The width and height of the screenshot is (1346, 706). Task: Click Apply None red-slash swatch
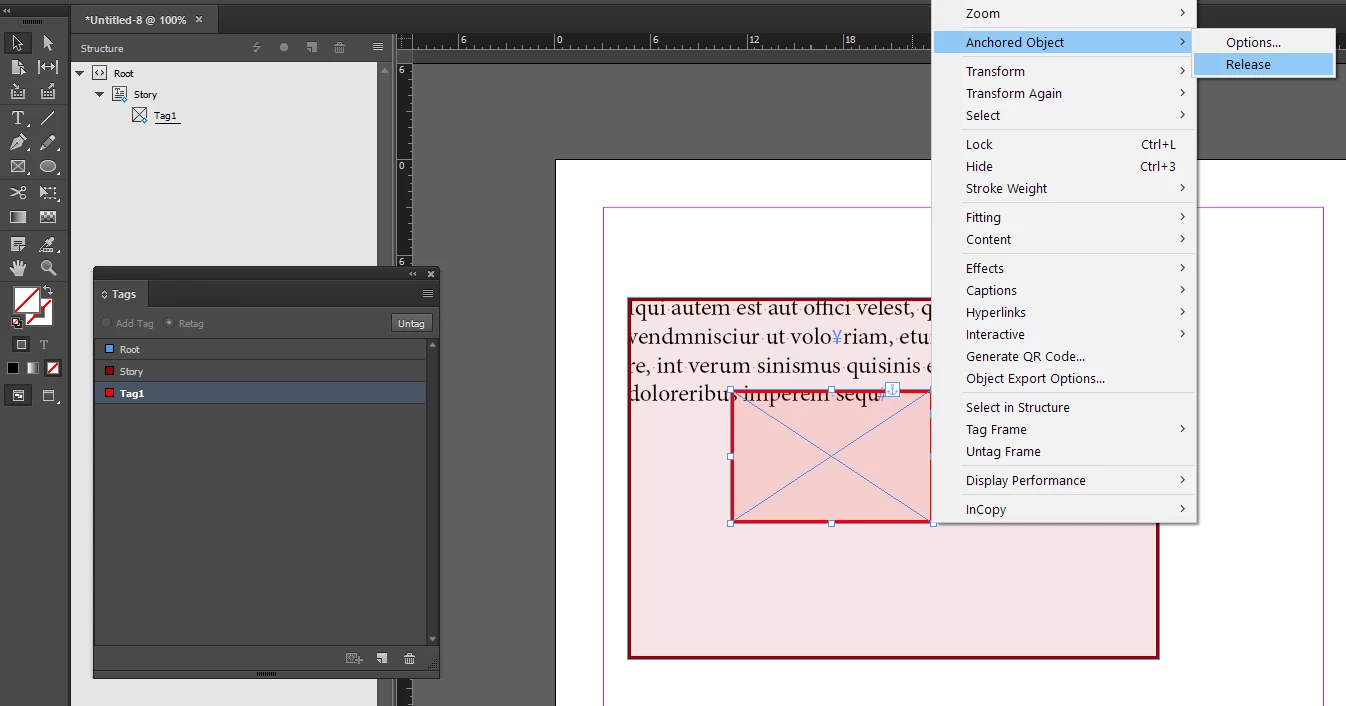(53, 368)
